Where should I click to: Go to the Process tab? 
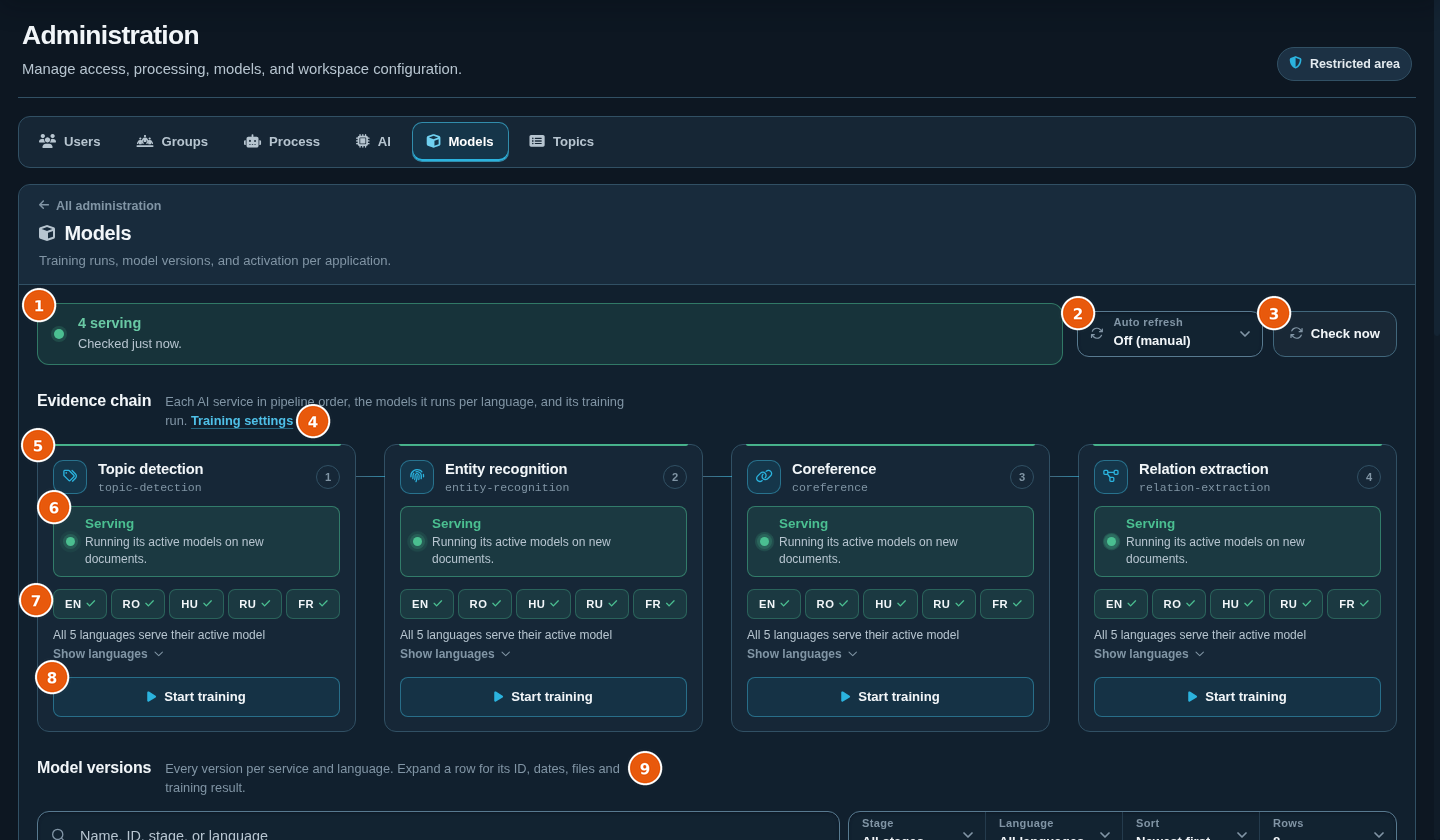click(x=282, y=142)
